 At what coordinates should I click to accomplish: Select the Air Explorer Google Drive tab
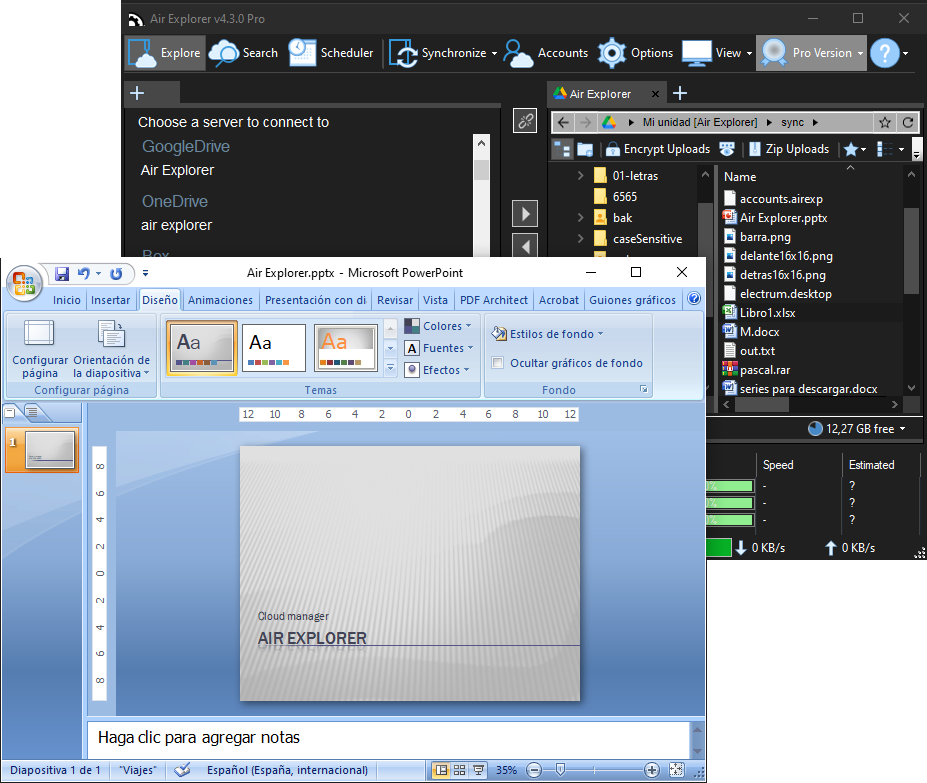coord(600,93)
